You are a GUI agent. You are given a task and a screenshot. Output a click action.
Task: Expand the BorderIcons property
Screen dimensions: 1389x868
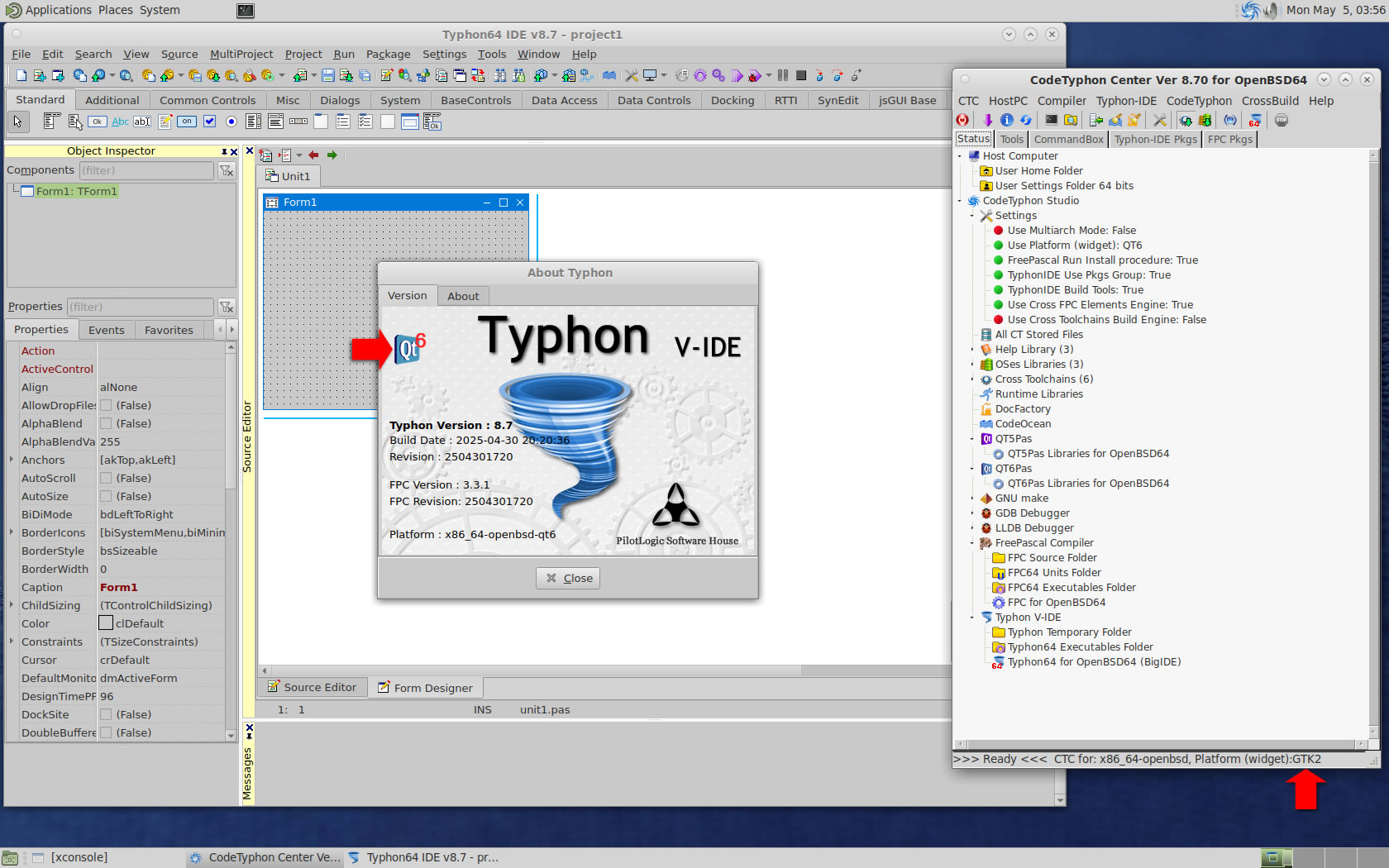click(x=12, y=532)
